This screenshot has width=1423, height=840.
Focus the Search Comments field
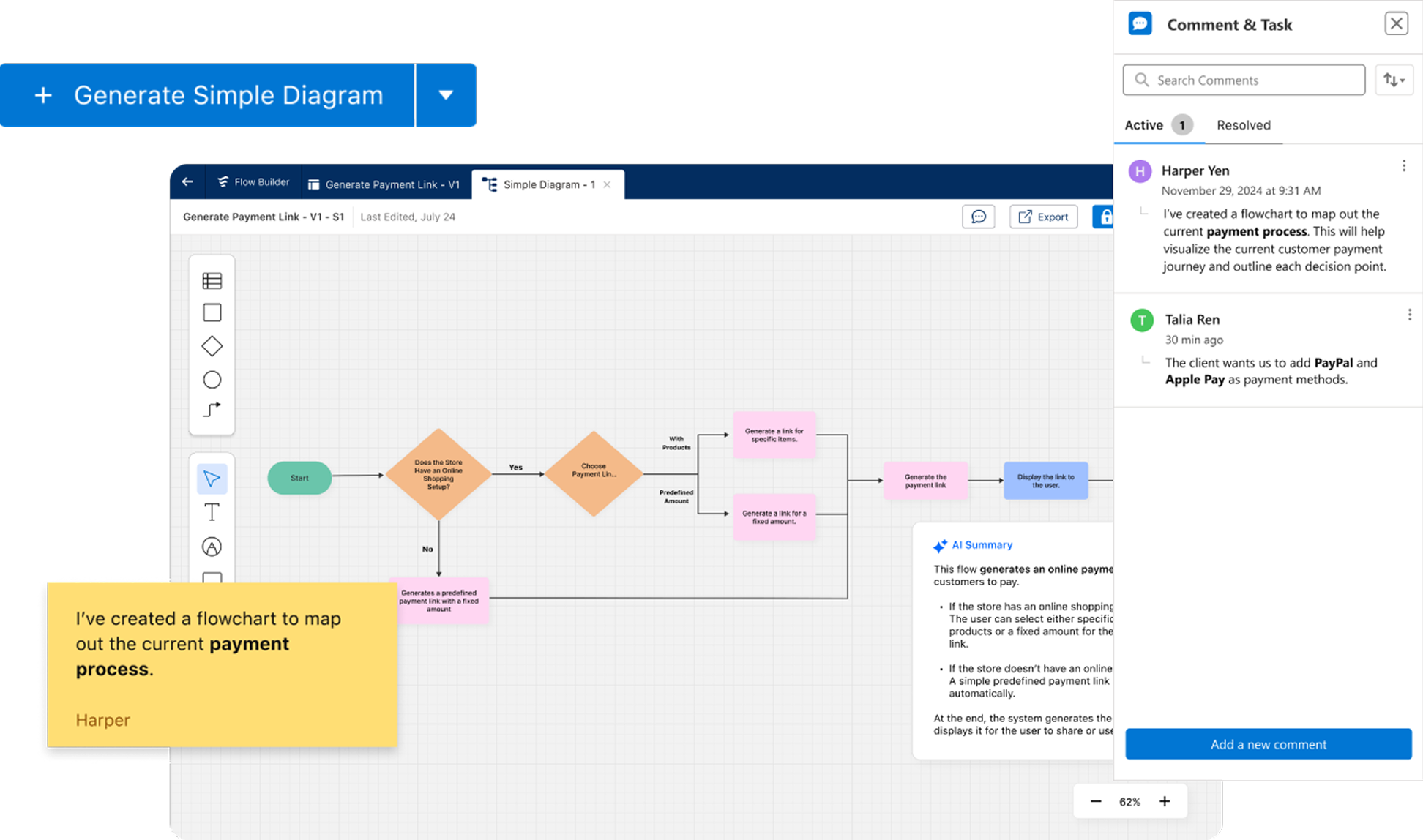point(1244,80)
